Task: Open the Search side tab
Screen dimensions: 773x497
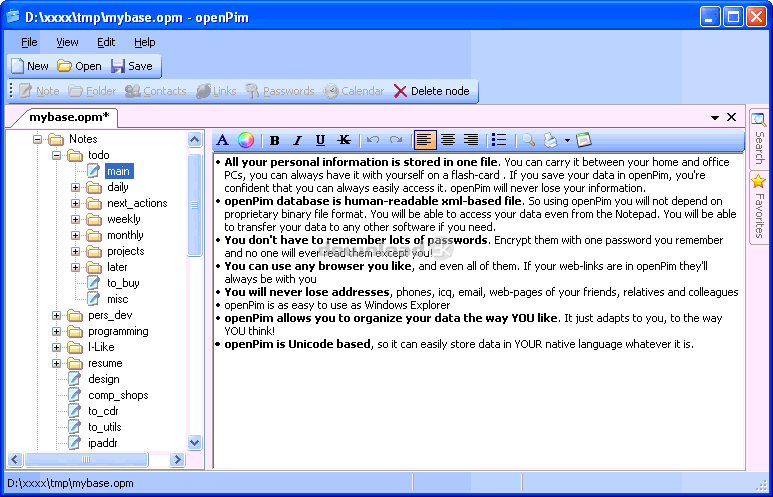Action: (759, 139)
